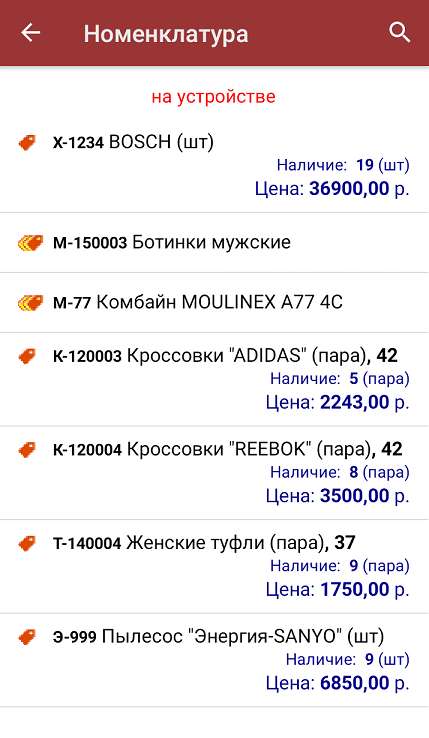
Task: Tap the orange tag icon beside X-1234 BOSCH
Action: click(27, 143)
